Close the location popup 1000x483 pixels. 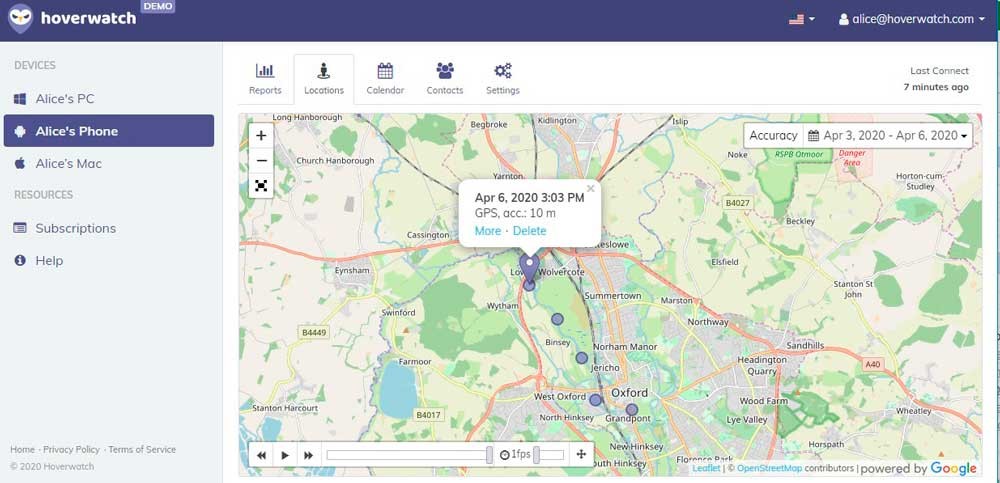coord(591,188)
